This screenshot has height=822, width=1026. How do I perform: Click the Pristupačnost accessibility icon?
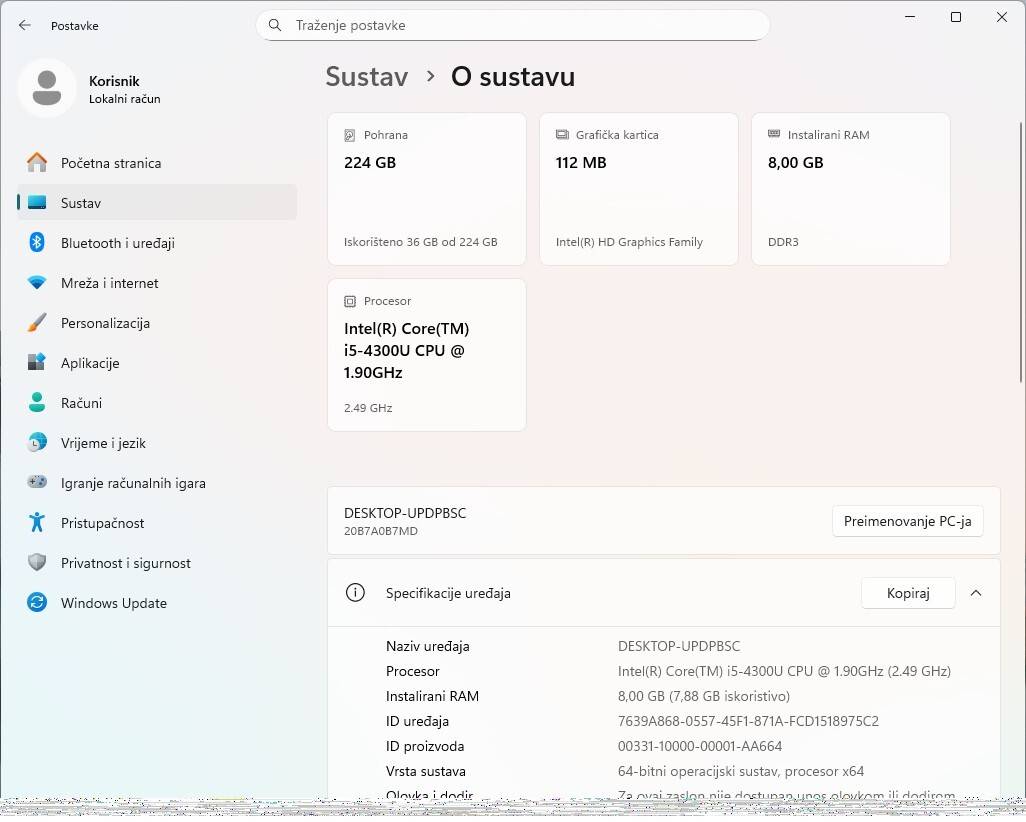tap(37, 523)
